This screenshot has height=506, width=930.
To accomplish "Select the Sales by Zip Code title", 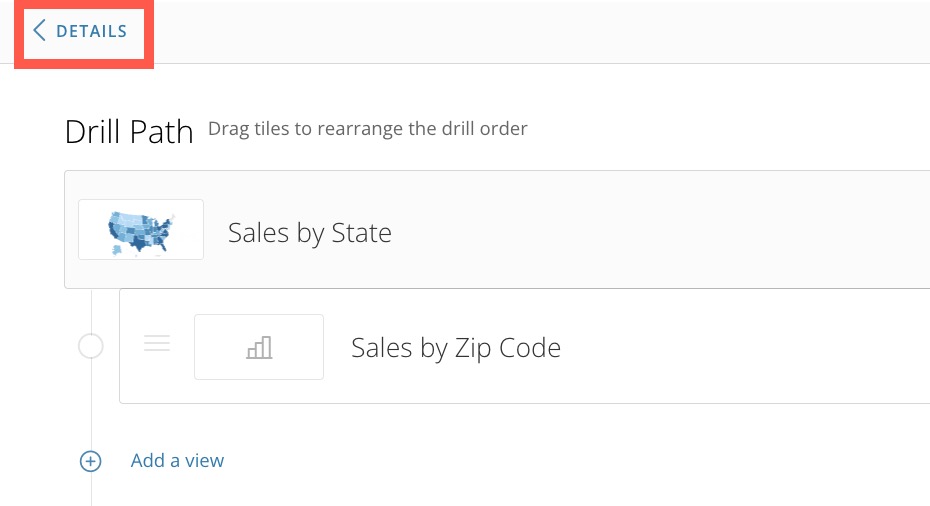I will click(x=456, y=348).
